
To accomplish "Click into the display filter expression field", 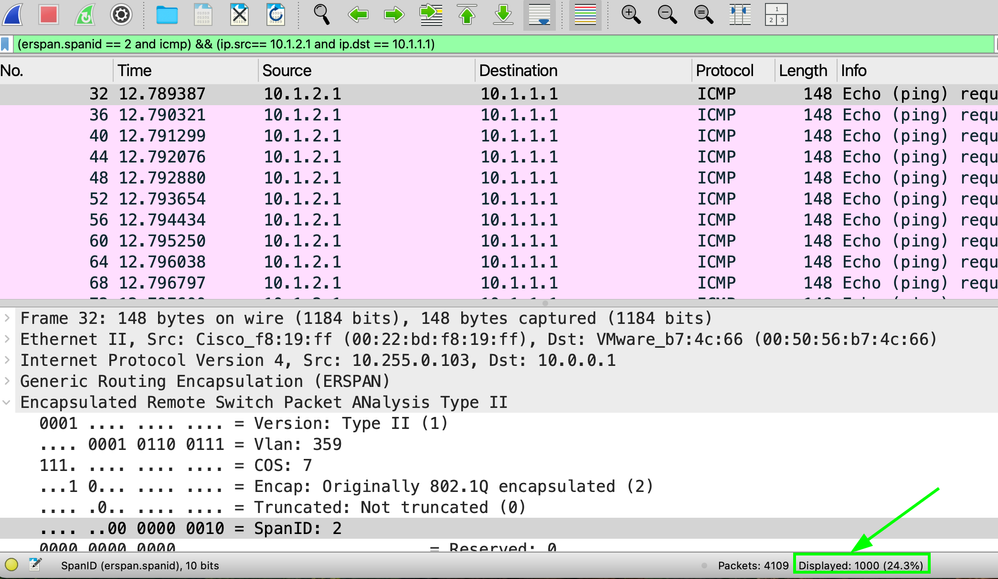I will click(503, 44).
